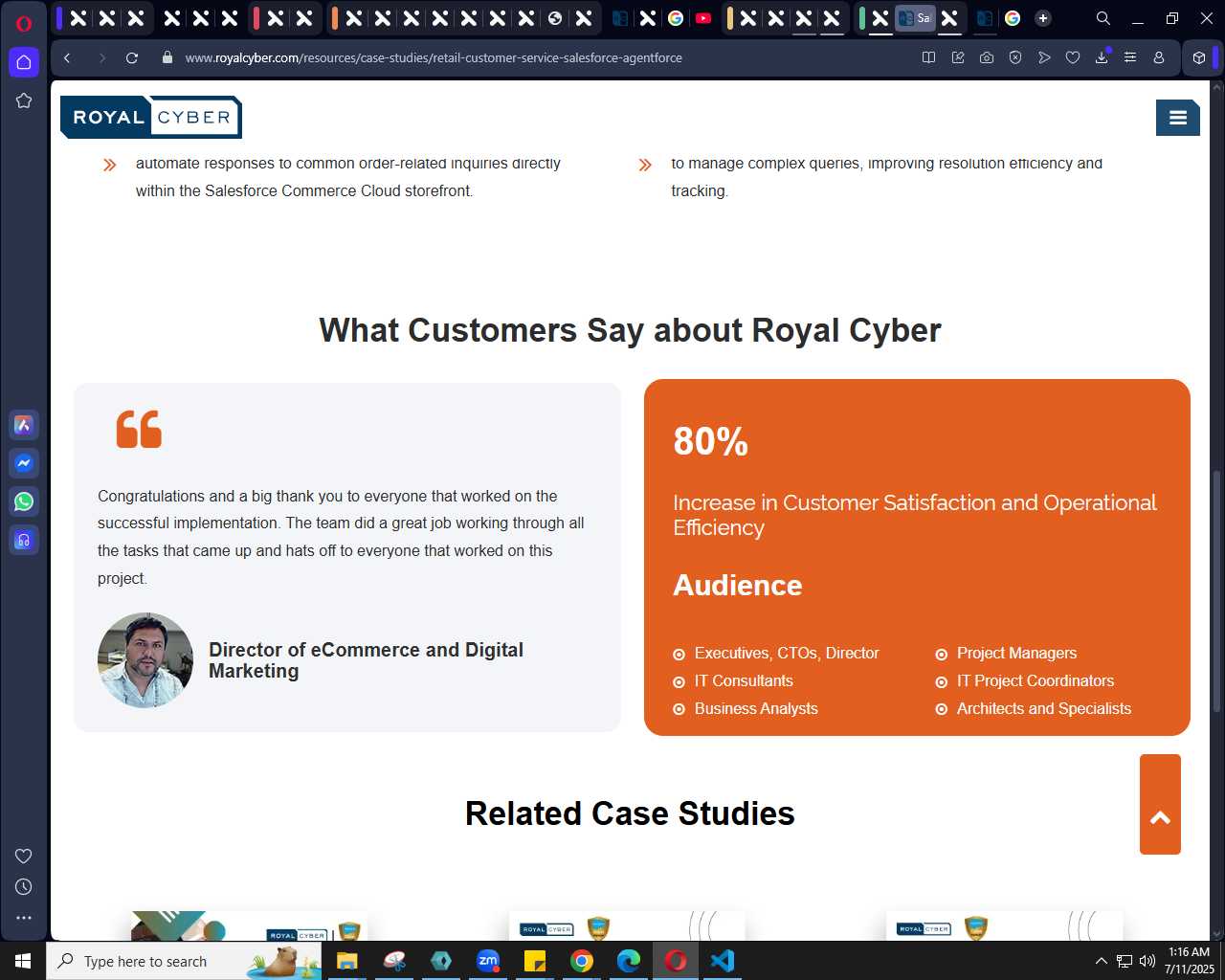Reload the current page

point(132,58)
